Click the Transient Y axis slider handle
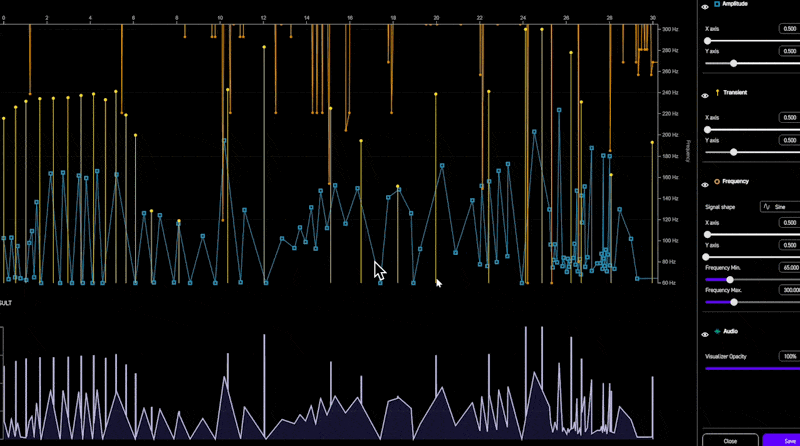Screen dimensions: 800x446 tap(734, 152)
